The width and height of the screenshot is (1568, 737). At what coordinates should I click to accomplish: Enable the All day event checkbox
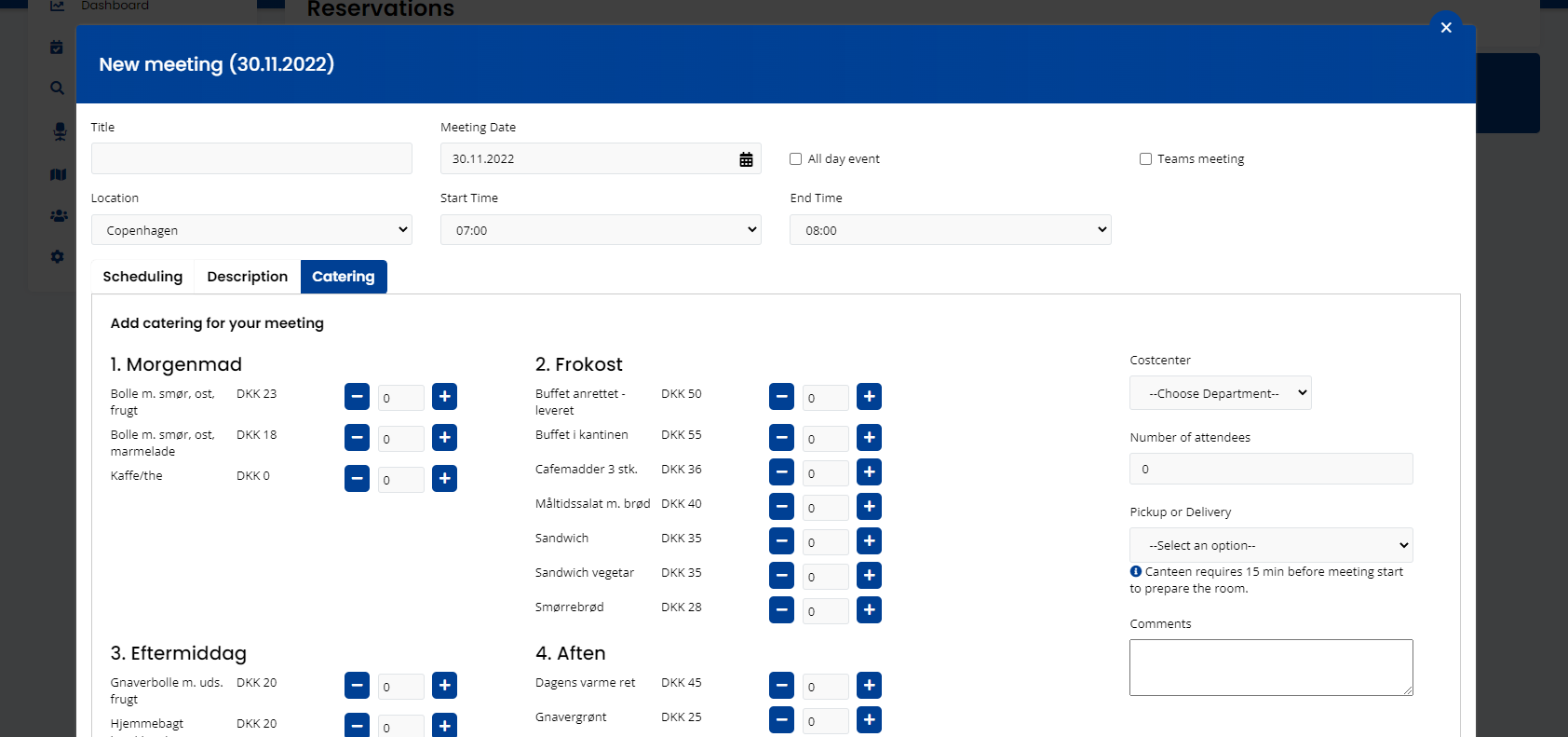[795, 159]
